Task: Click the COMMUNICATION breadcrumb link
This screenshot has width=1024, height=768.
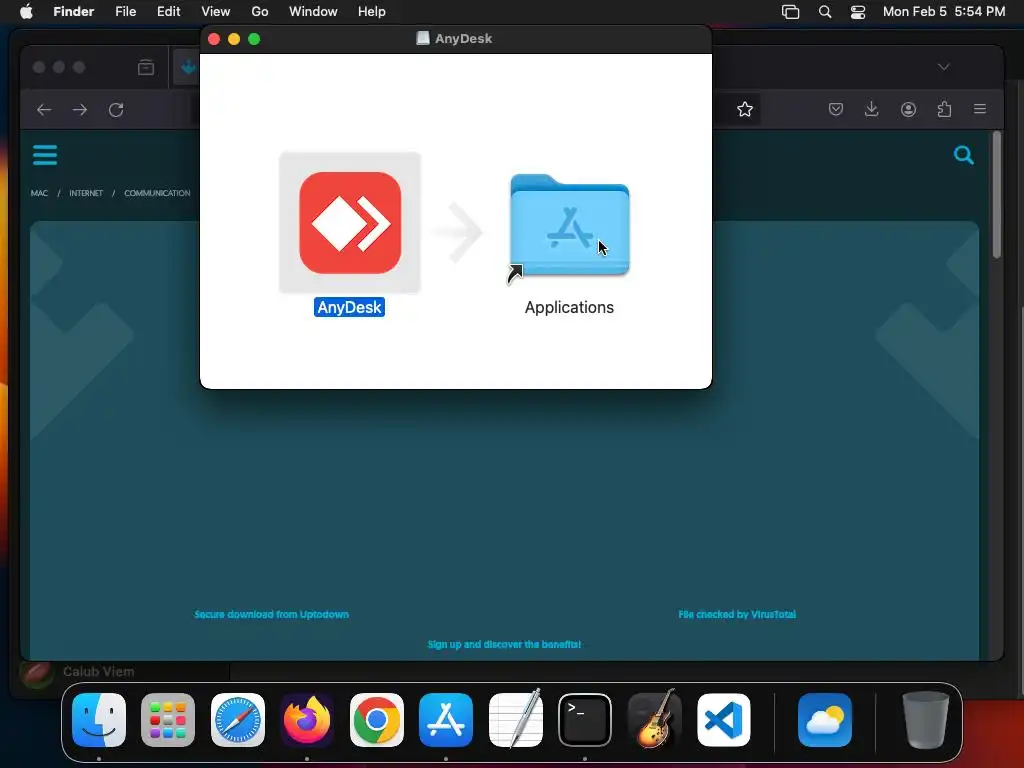Action: [157, 193]
